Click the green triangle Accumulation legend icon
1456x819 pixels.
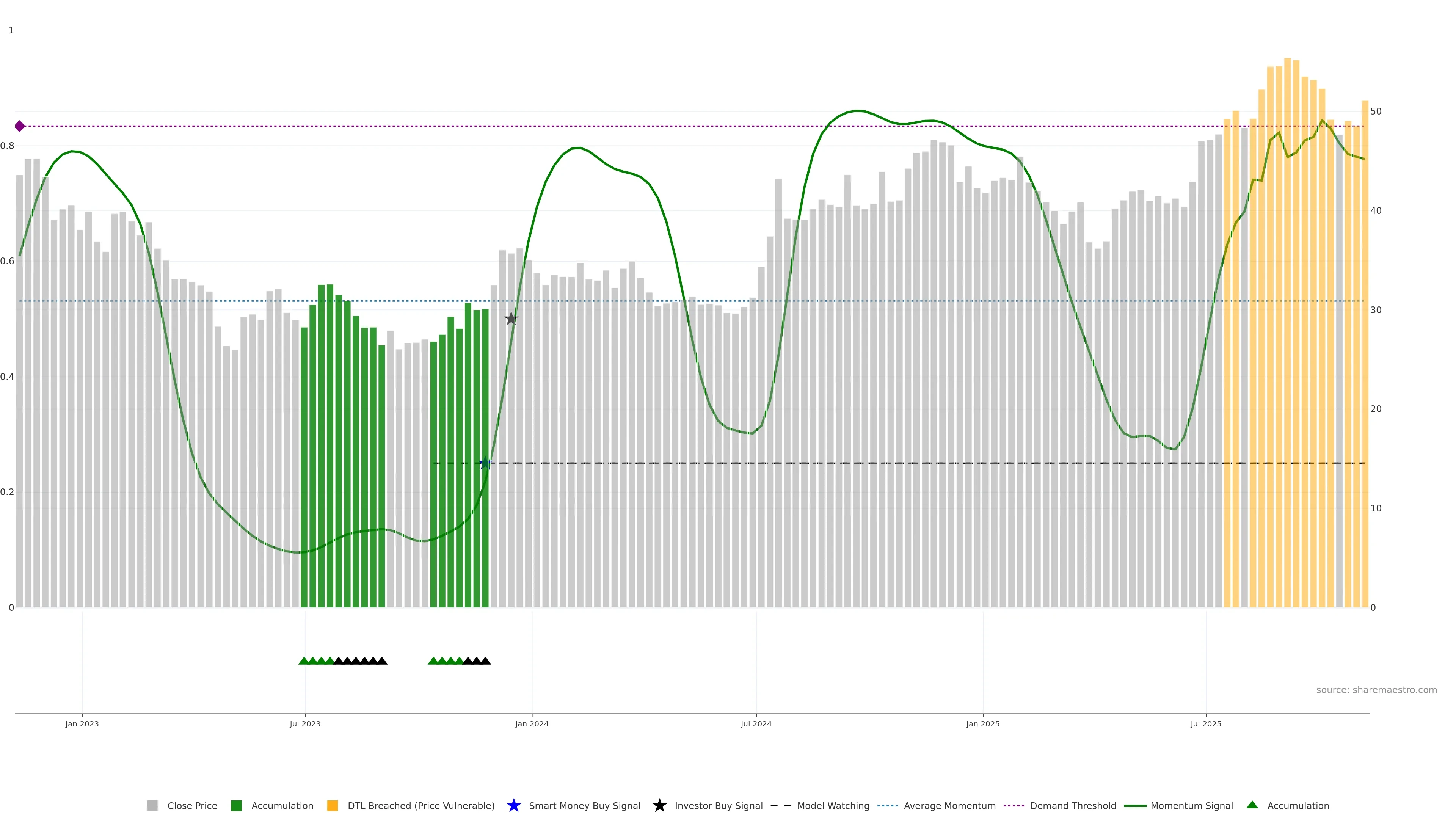pyautogui.click(x=1252, y=805)
